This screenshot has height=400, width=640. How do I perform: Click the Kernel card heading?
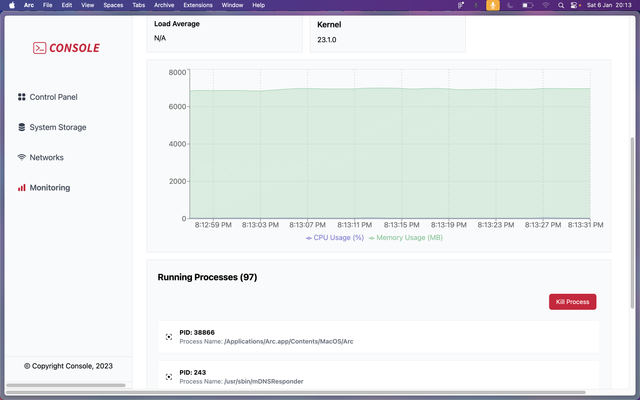(x=329, y=24)
